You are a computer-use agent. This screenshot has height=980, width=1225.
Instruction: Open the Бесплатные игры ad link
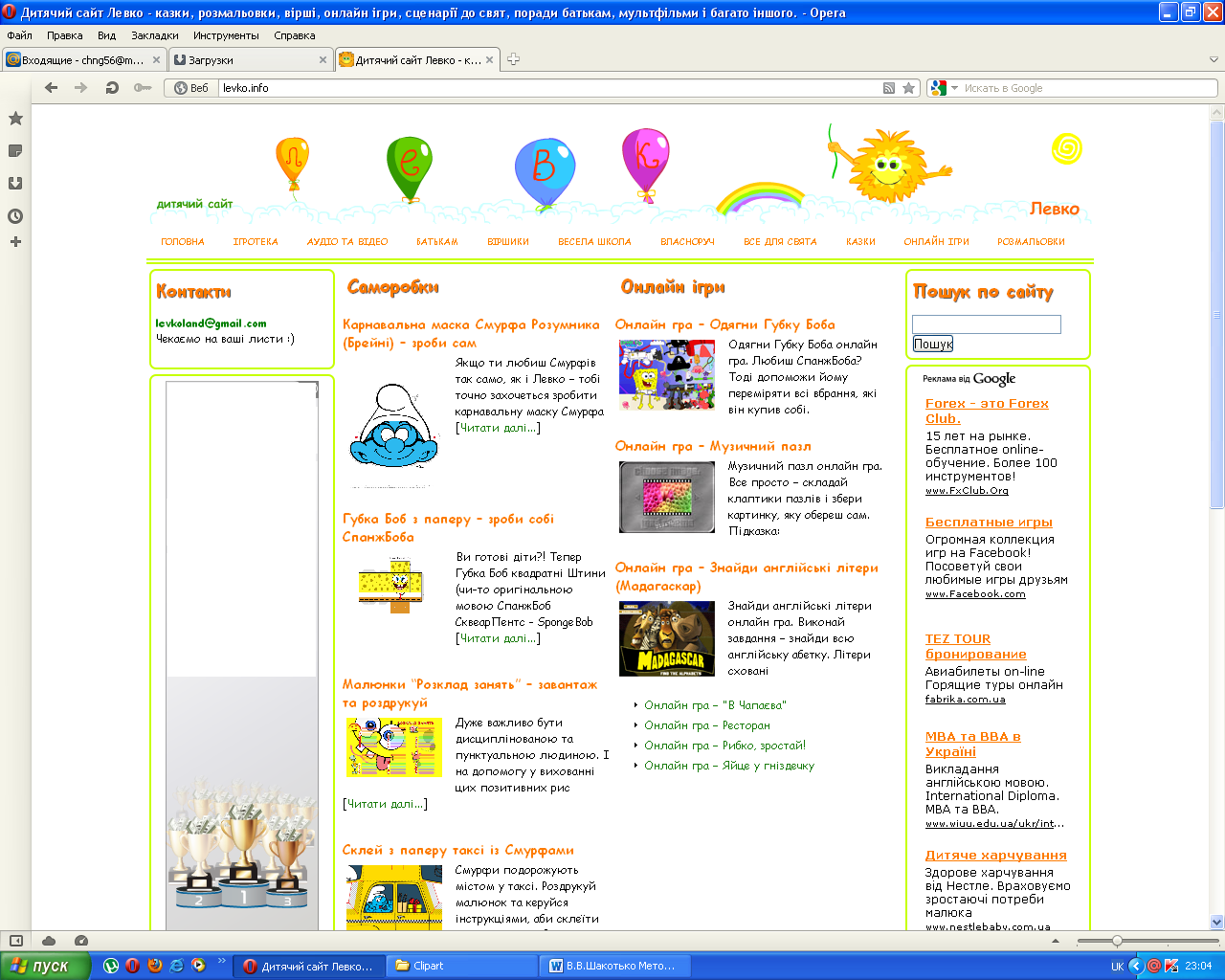(989, 523)
